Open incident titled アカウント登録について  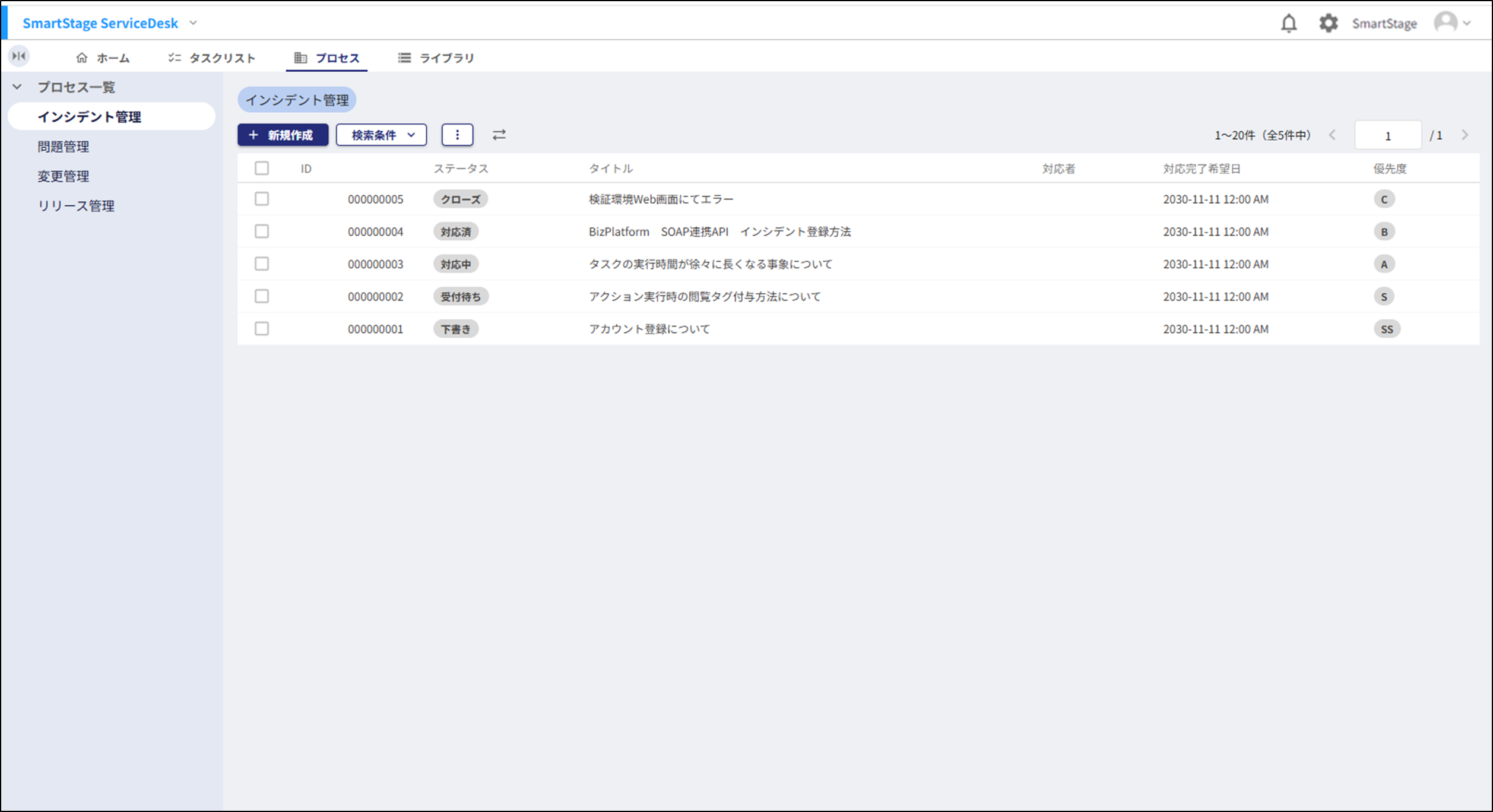pos(649,329)
